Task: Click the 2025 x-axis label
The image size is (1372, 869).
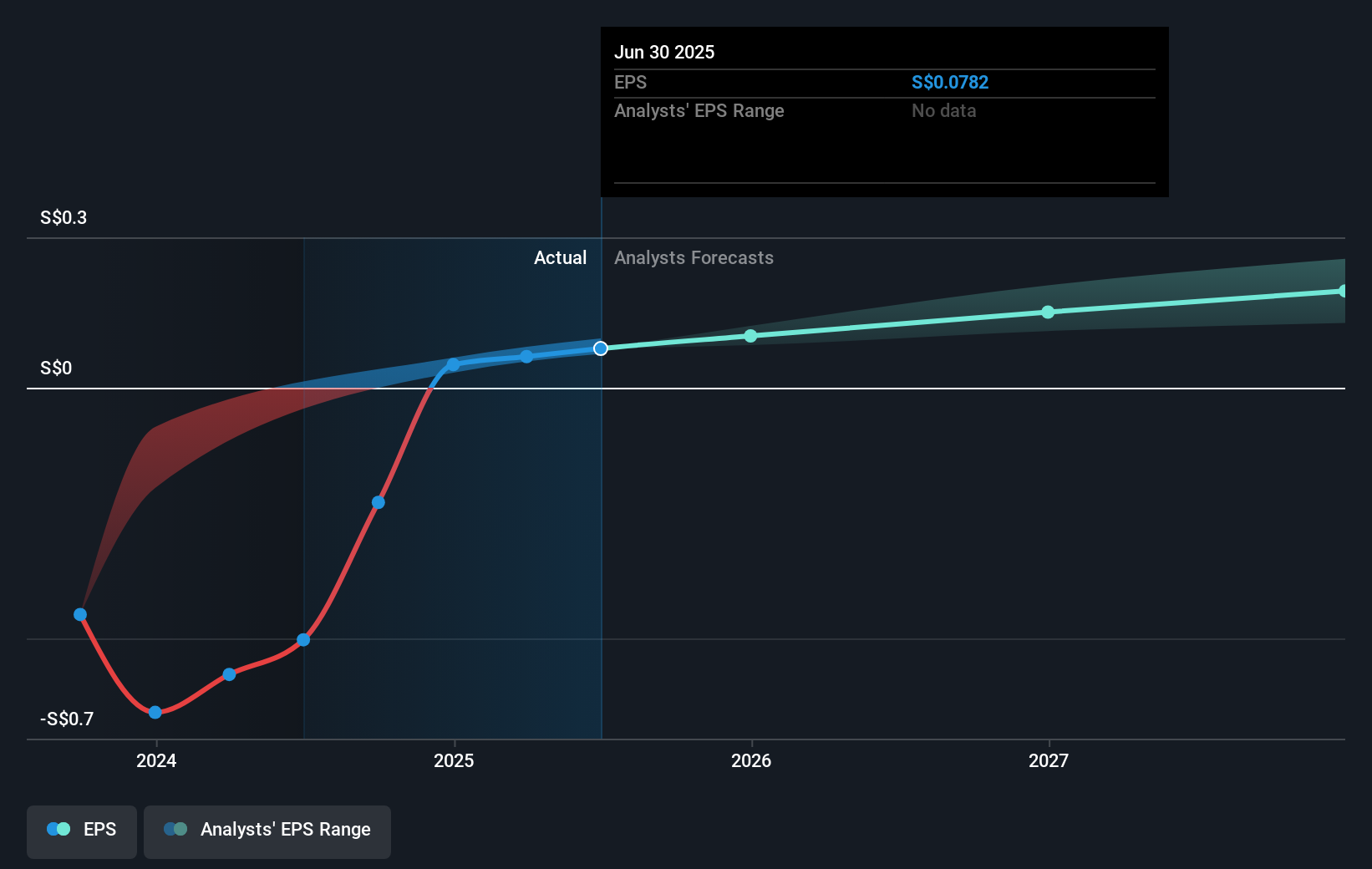Action: [x=454, y=760]
